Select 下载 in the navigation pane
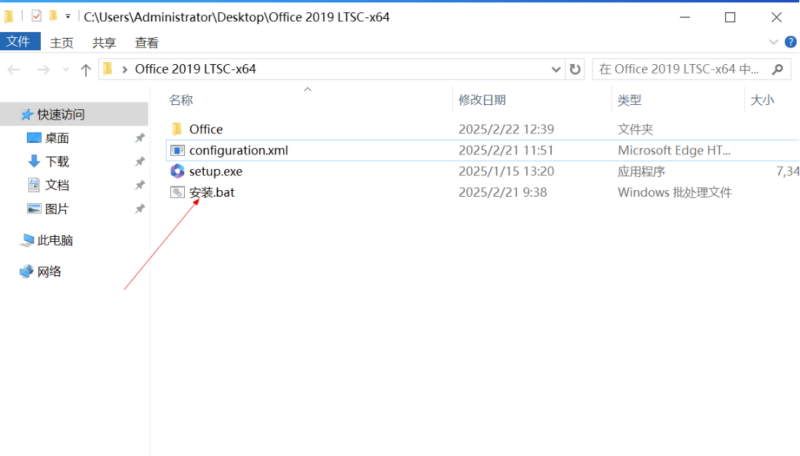 coord(57,161)
